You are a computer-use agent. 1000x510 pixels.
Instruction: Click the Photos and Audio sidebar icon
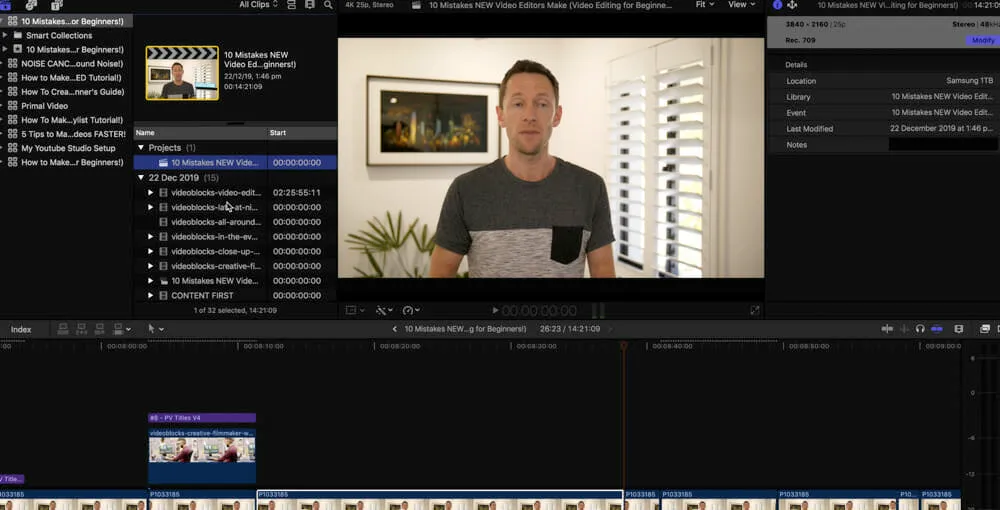(x=31, y=5)
